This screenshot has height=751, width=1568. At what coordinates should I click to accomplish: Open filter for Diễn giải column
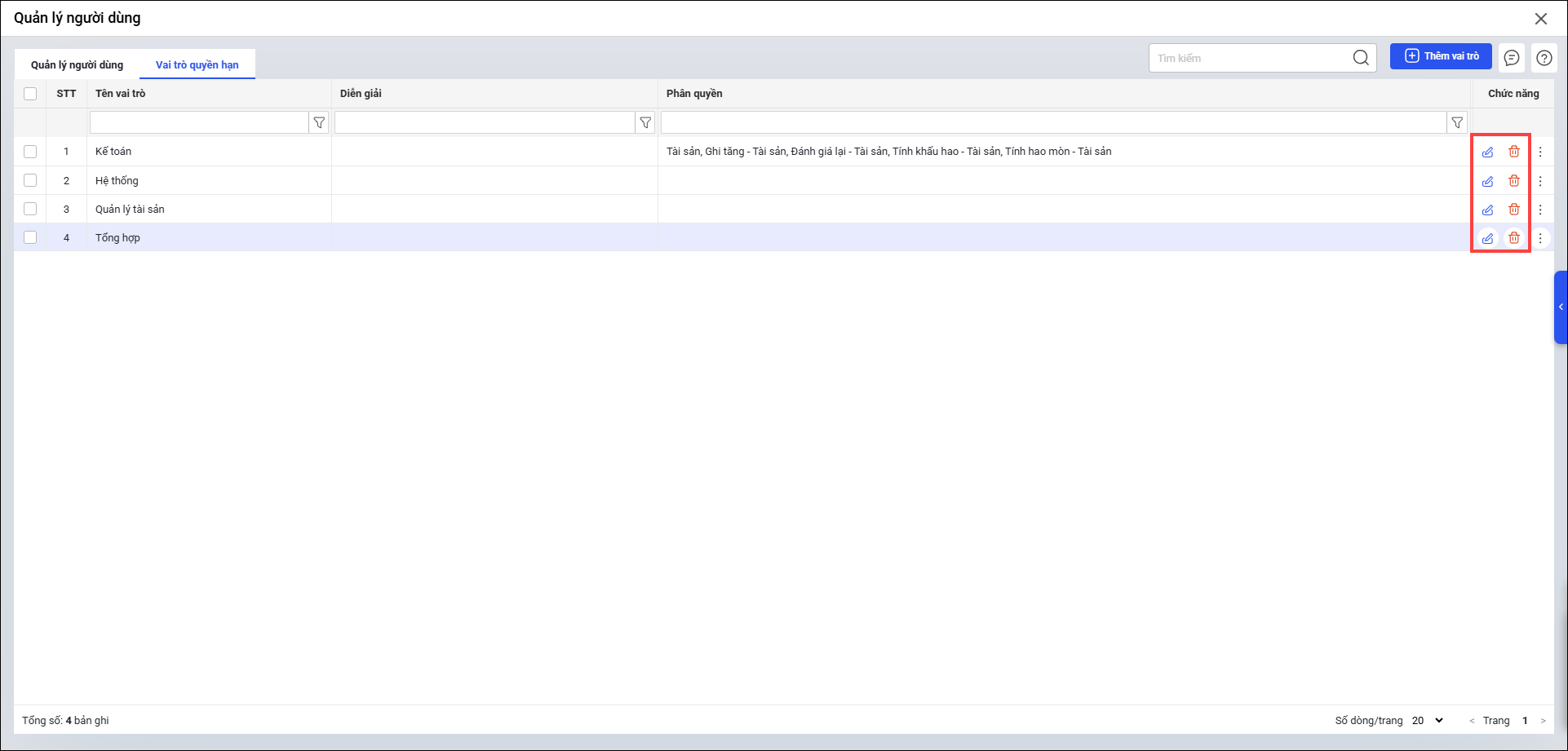(645, 123)
